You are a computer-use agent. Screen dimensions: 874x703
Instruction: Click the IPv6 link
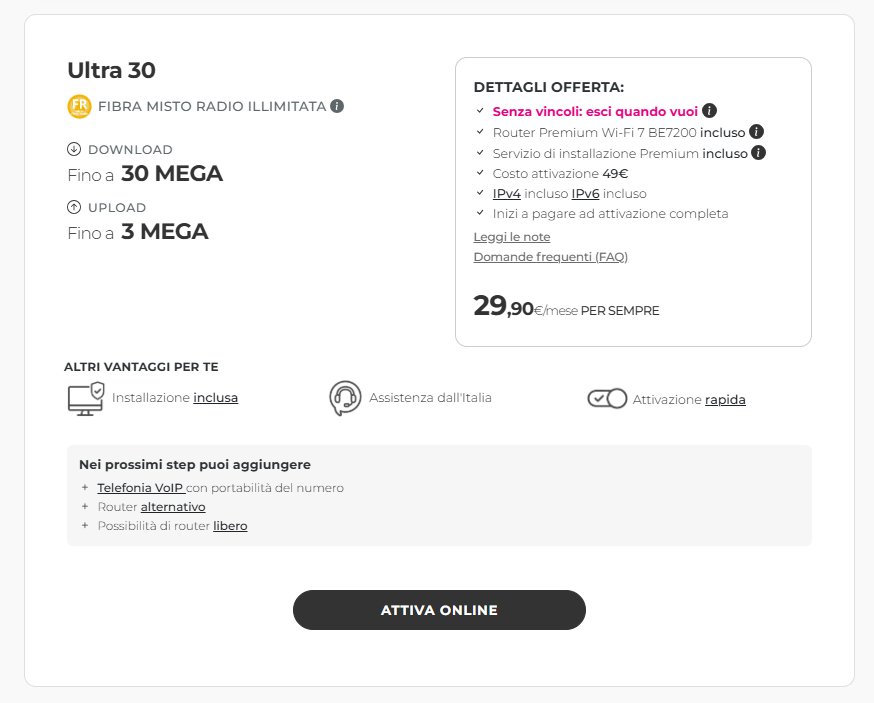tap(585, 193)
